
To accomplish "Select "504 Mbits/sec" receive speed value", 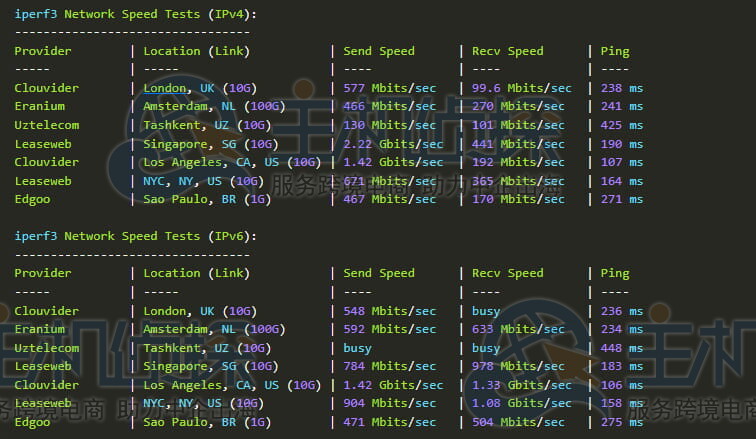I will tap(518, 422).
